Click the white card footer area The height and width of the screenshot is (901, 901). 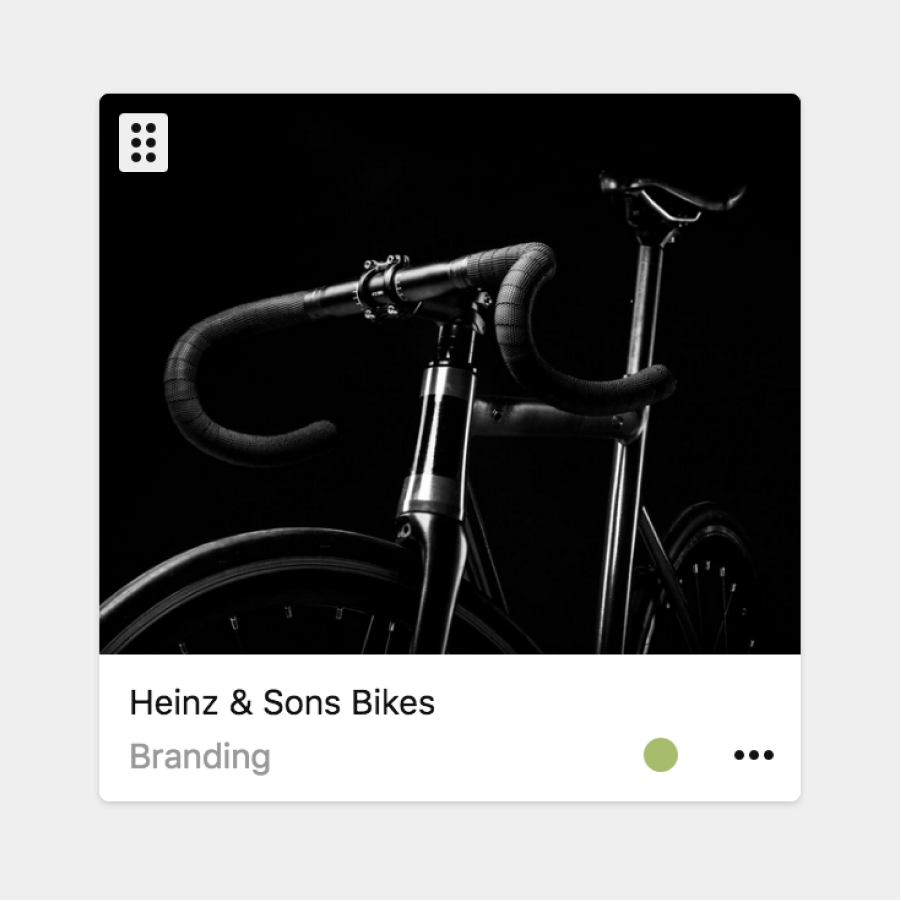[450, 727]
